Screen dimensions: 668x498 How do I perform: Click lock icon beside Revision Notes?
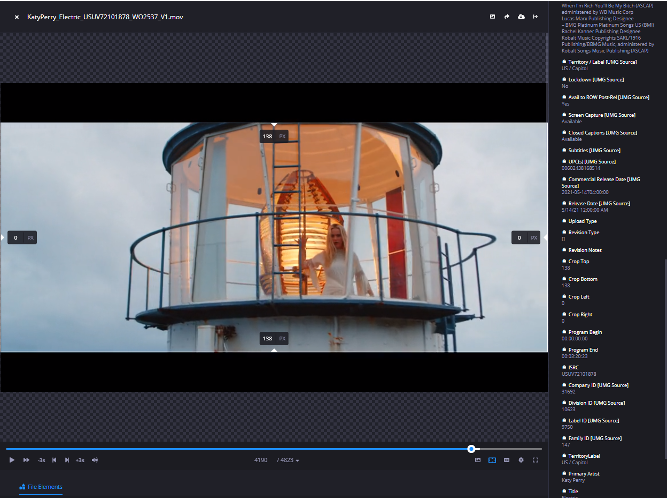coord(564,250)
